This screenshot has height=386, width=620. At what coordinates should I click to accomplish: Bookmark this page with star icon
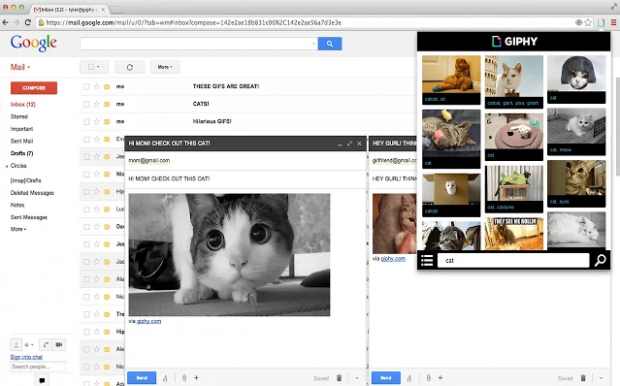pyautogui.click(x=588, y=23)
